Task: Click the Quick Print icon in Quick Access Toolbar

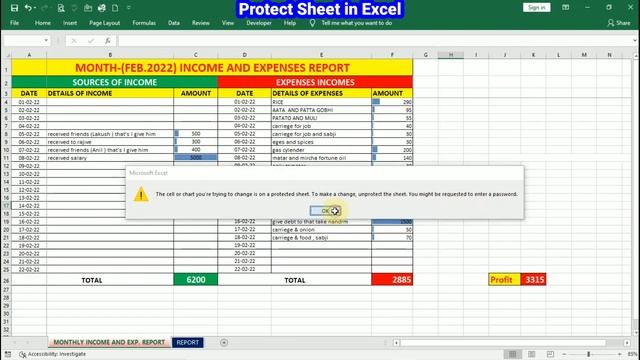Action: pos(102,8)
